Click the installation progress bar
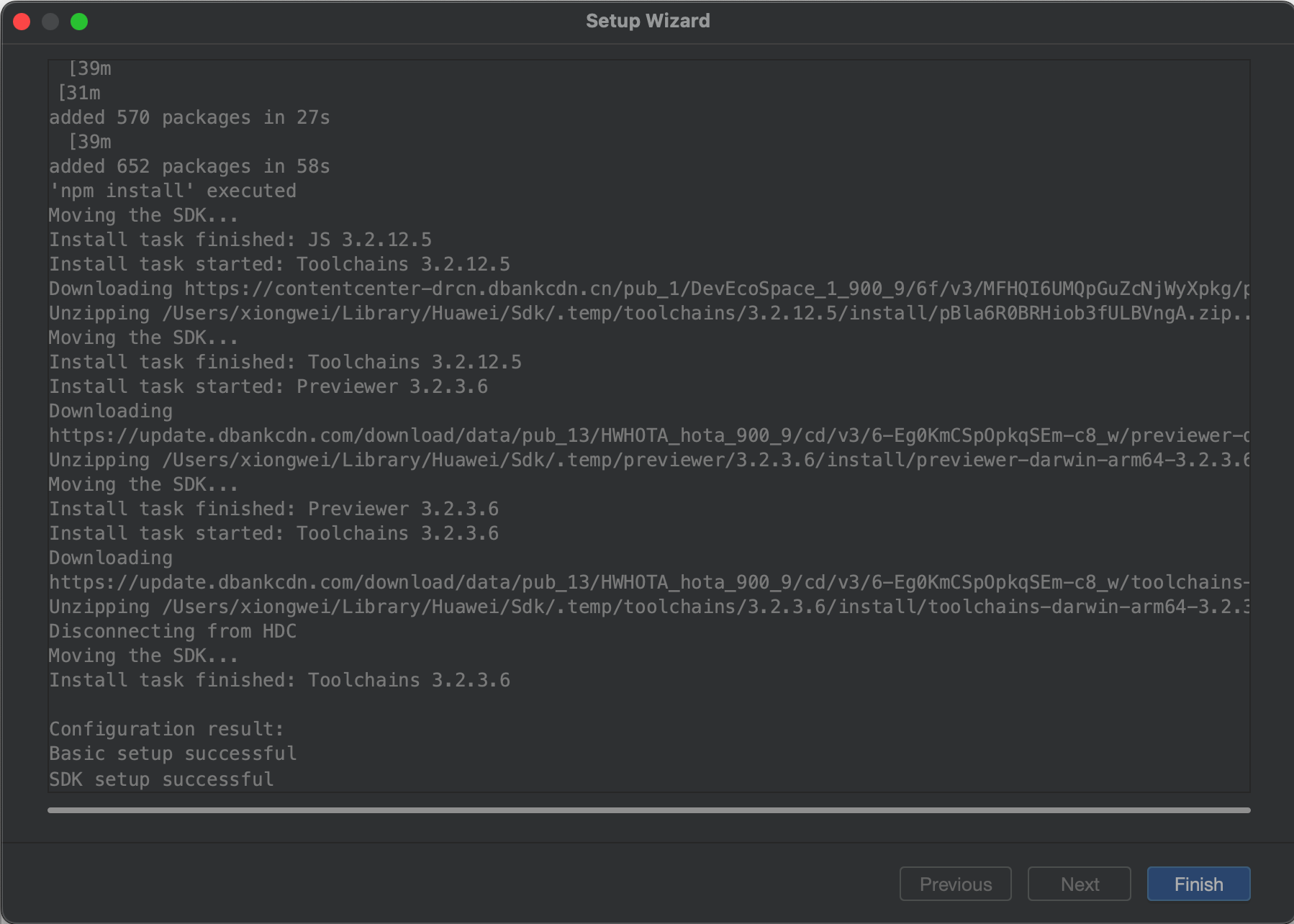Screen dimensions: 1294x924 [649, 810]
